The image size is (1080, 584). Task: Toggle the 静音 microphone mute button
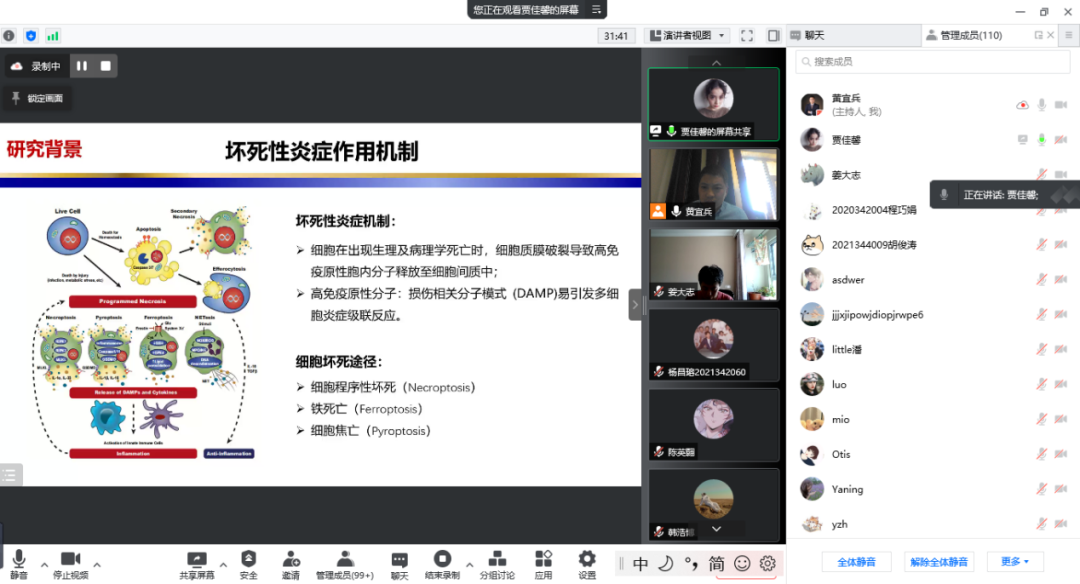point(18,560)
